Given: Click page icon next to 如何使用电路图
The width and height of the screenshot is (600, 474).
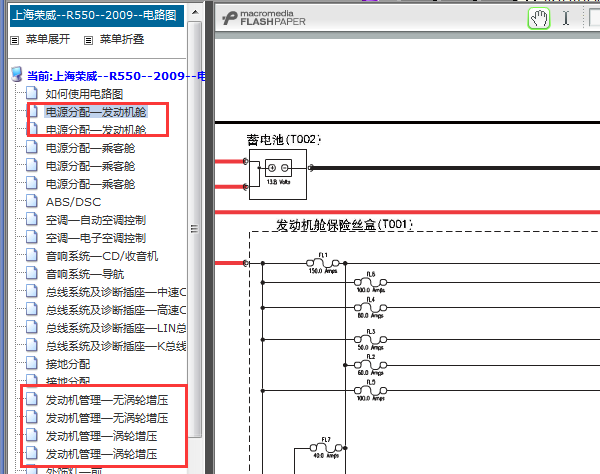Looking at the screenshot, I should click(x=32, y=93).
